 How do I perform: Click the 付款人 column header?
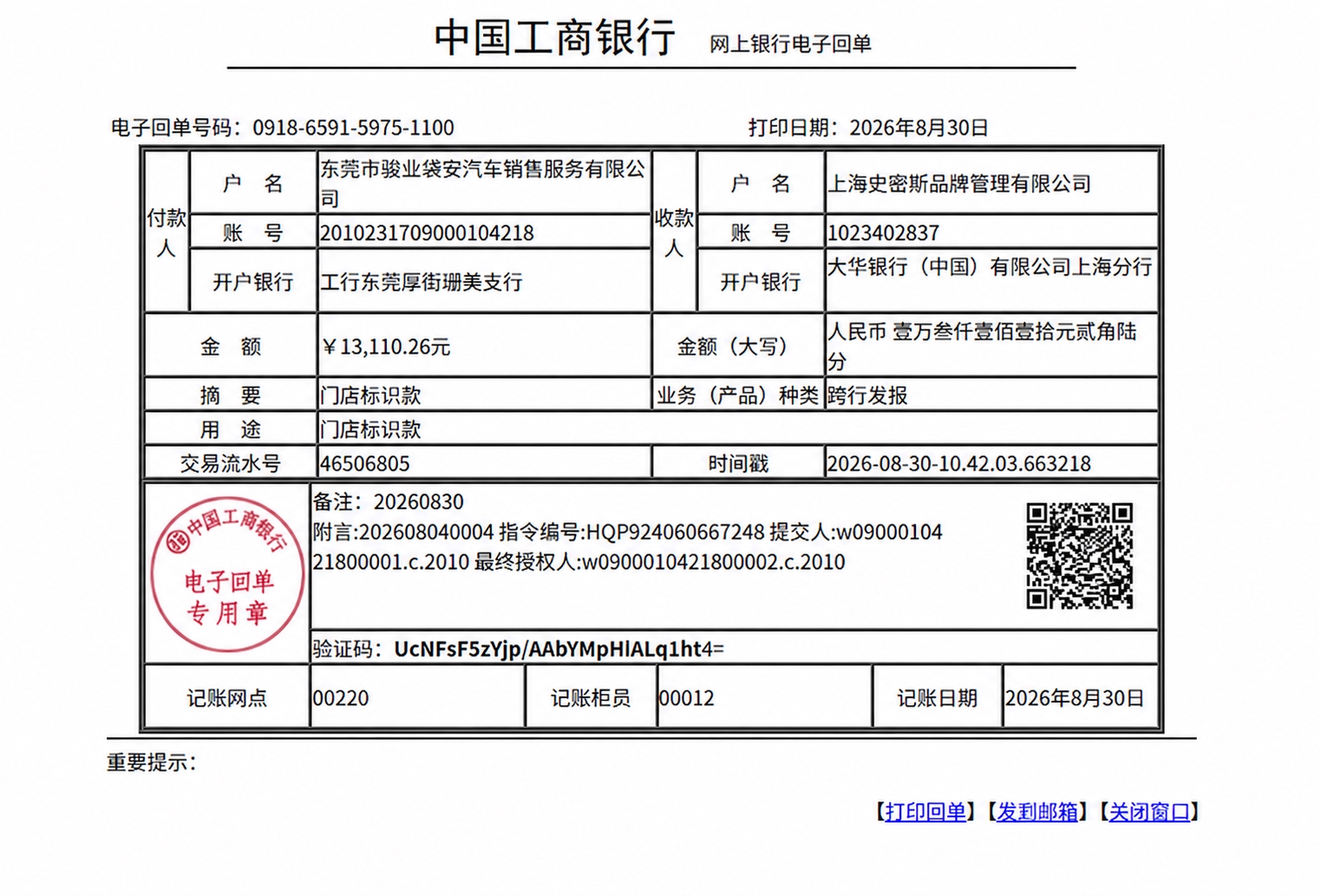pos(166,232)
